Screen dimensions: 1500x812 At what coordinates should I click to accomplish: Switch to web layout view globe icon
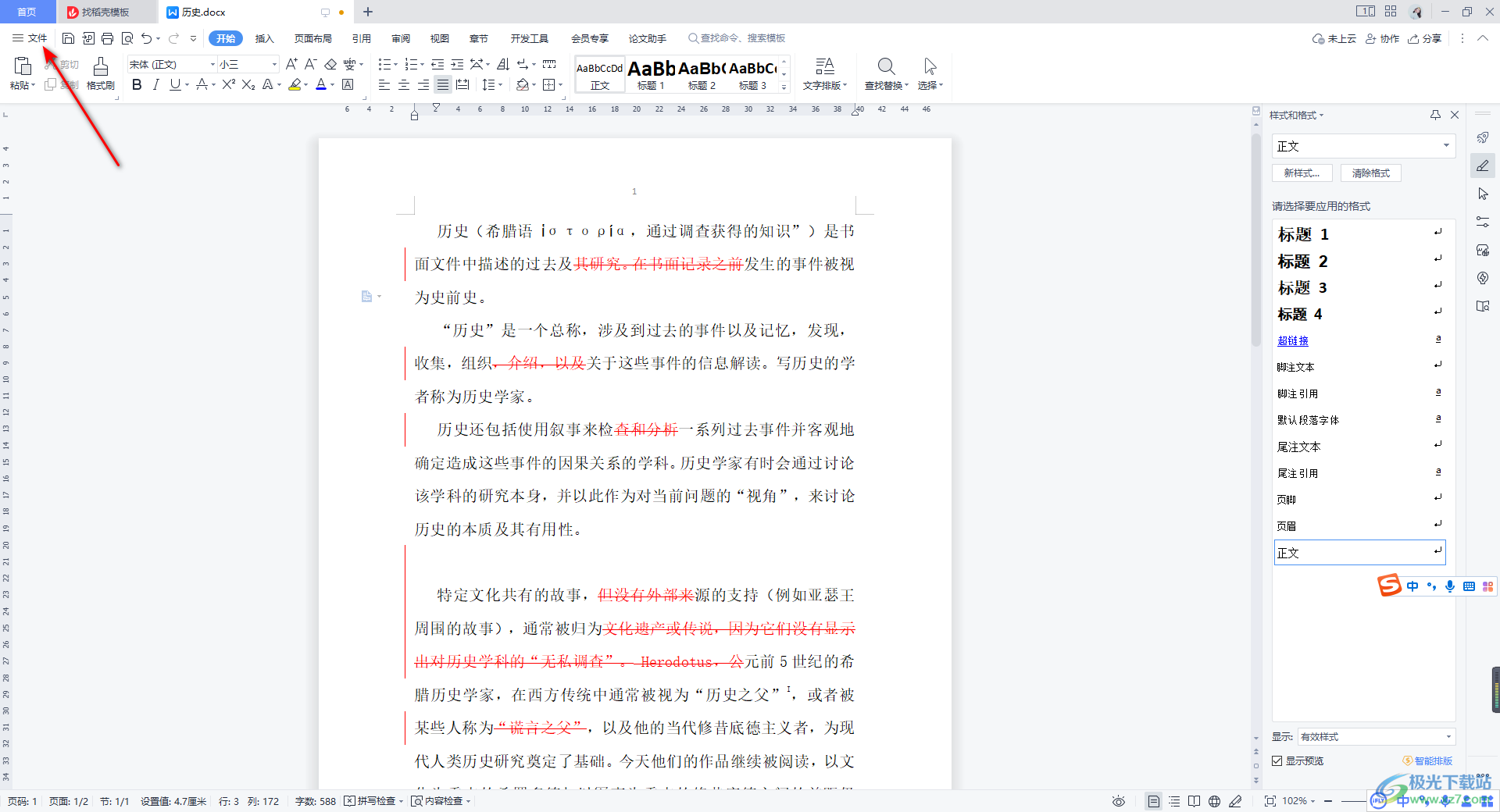click(1214, 801)
